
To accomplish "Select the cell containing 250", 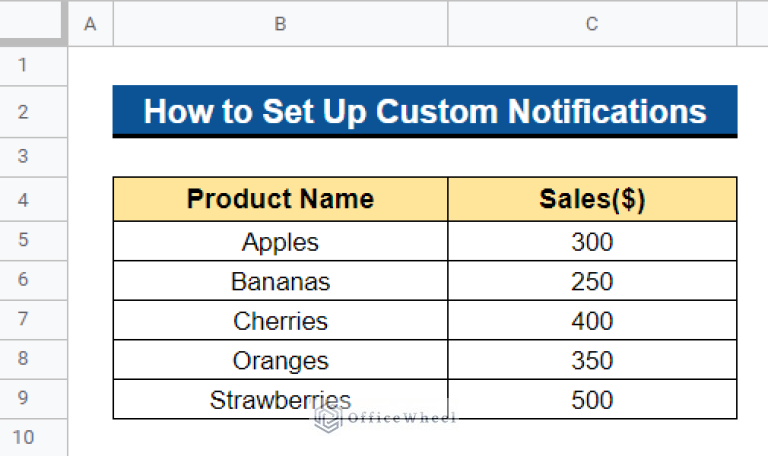I will (x=592, y=281).
